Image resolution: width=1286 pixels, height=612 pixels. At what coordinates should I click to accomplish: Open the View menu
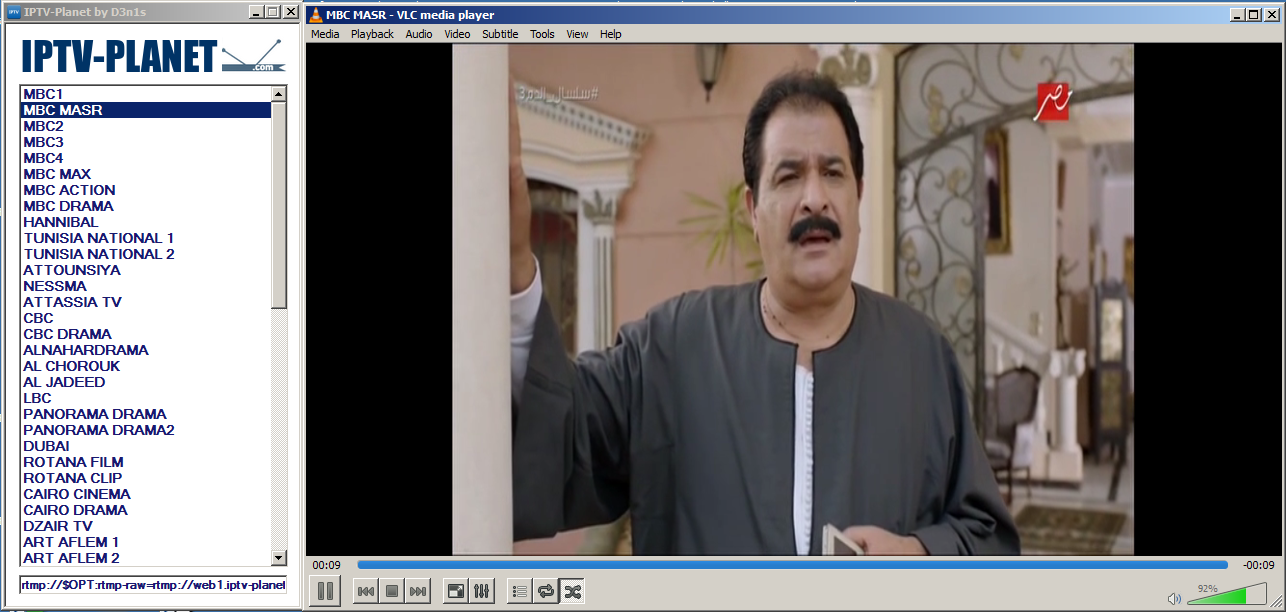click(577, 34)
